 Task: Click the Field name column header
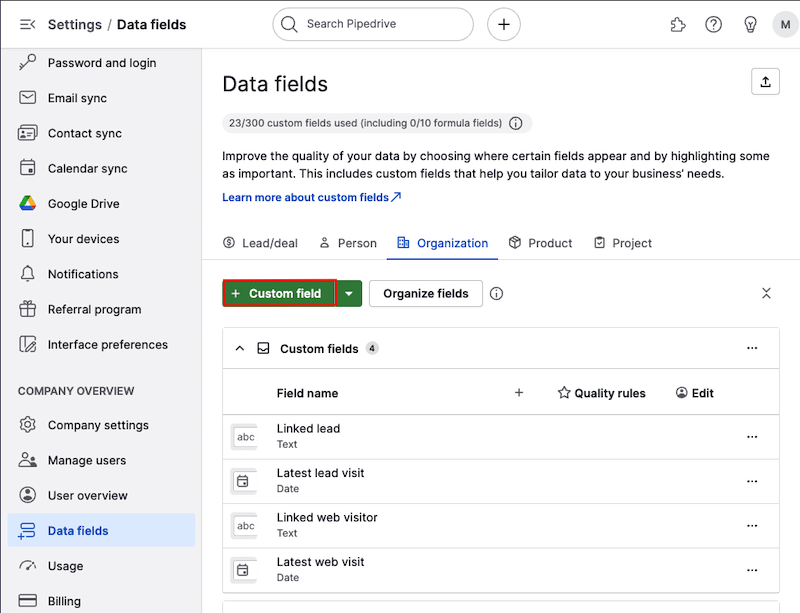tap(307, 394)
